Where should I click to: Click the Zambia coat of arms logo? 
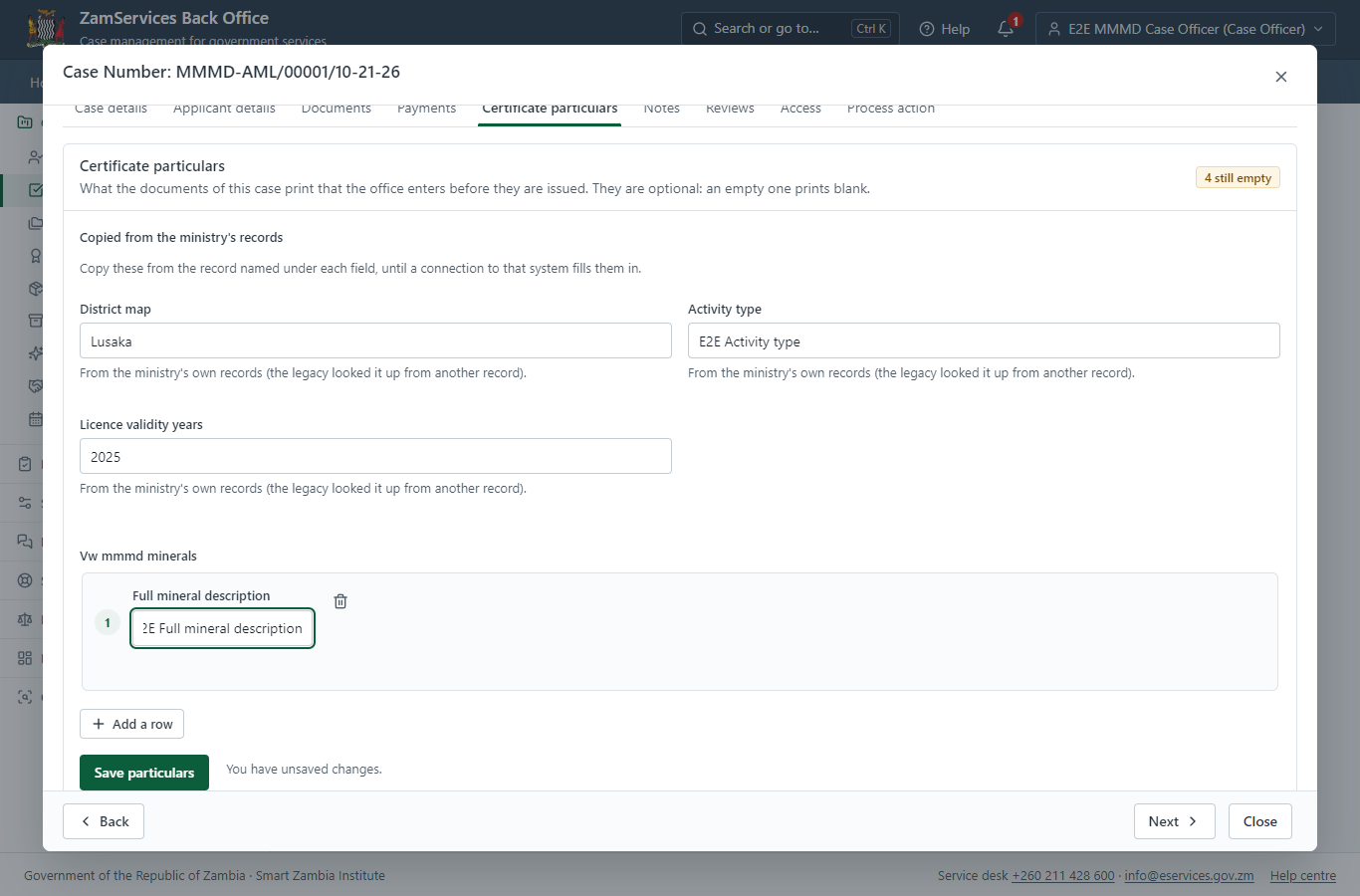click(46, 28)
